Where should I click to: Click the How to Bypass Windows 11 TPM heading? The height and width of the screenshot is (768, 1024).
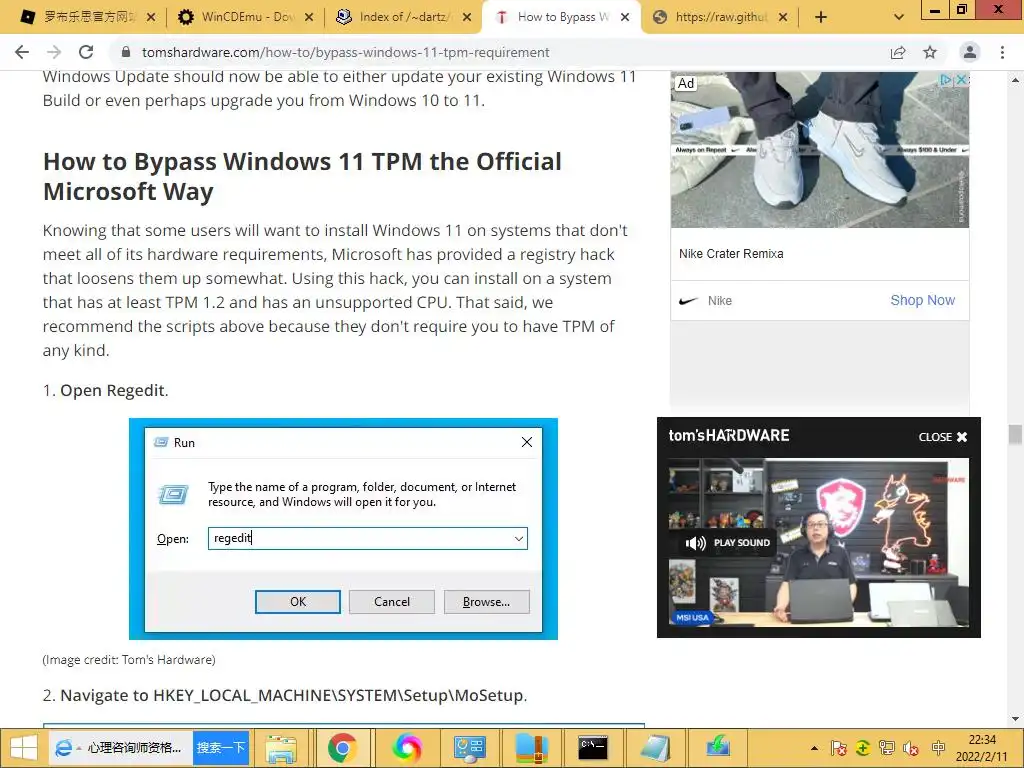coord(302,176)
